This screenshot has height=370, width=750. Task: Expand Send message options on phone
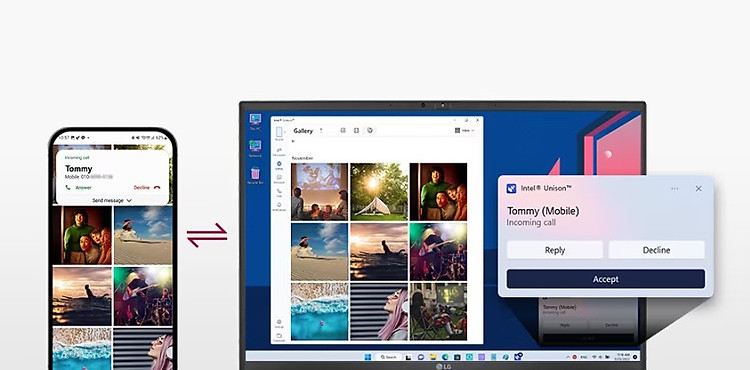tap(112, 201)
